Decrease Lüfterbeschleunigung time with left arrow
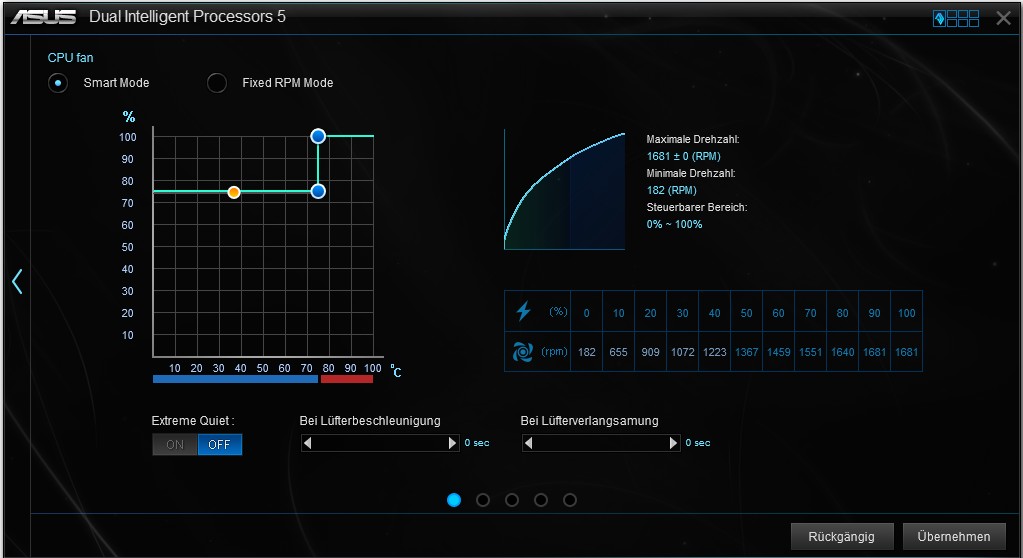The width and height of the screenshot is (1023, 558). [x=307, y=443]
